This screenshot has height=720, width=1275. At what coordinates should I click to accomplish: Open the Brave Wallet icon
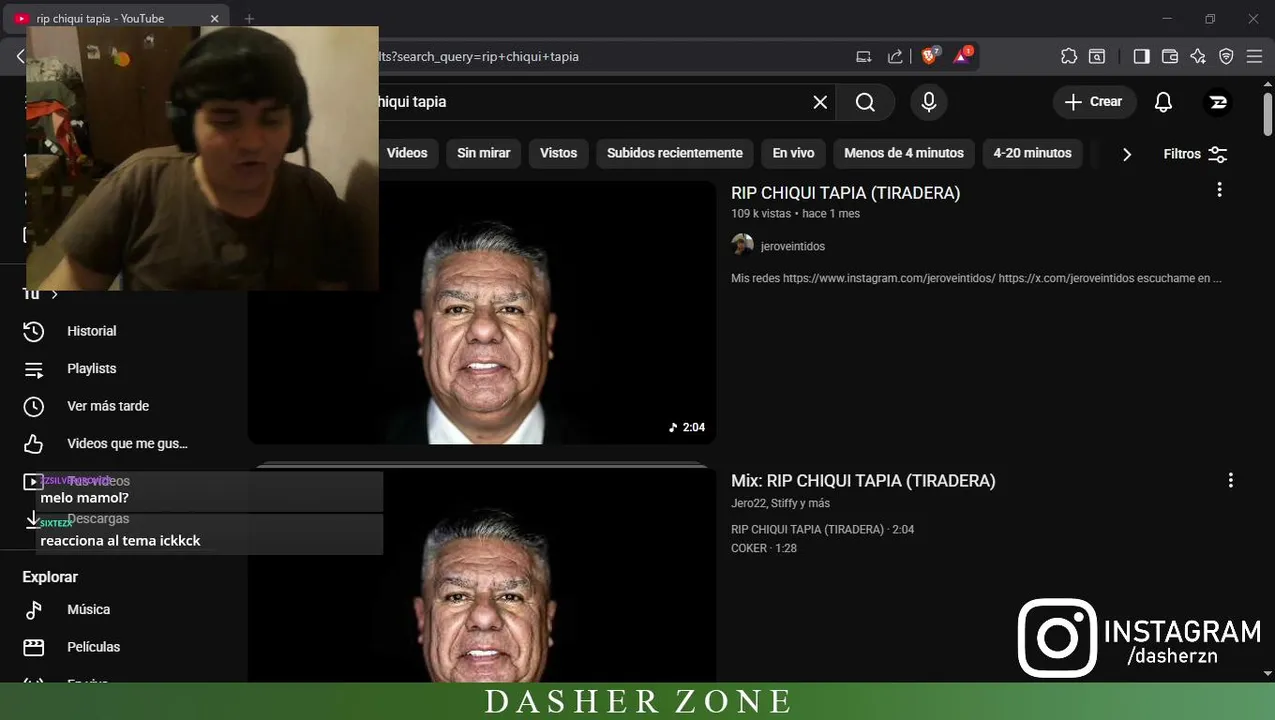pos(1169,57)
